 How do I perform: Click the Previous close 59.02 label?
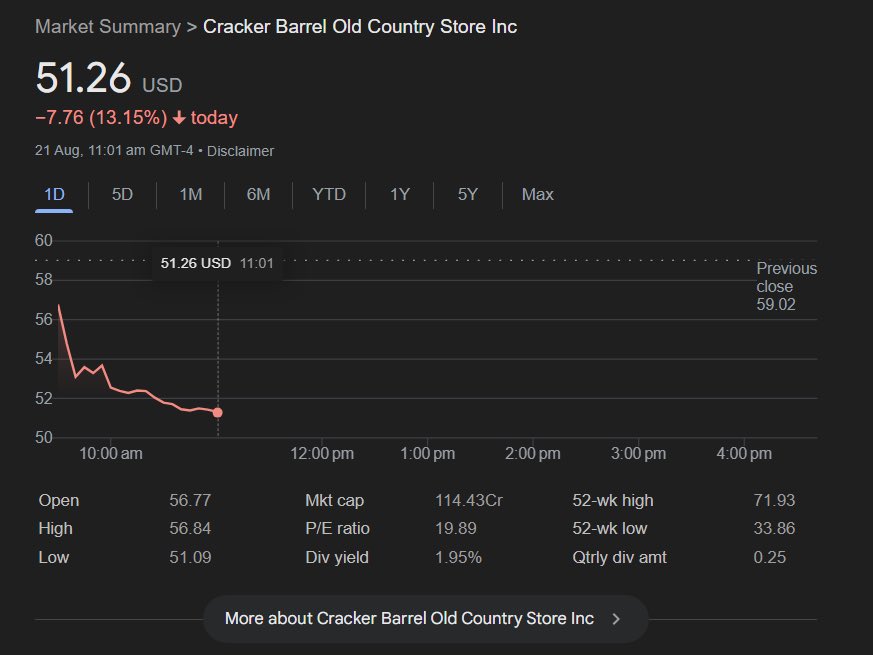point(786,286)
